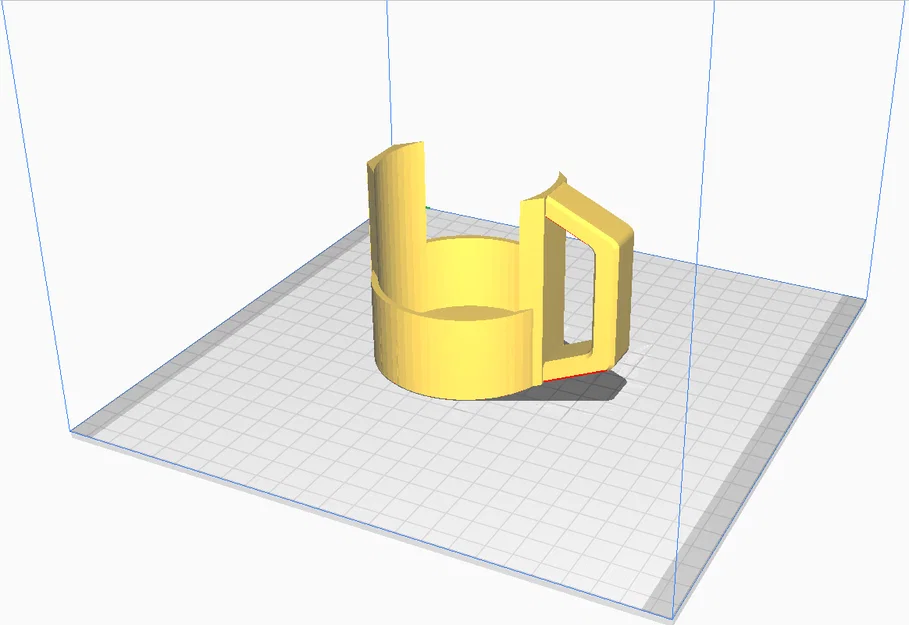Click the model's handle section
This screenshot has height=625, width=909.
(600, 280)
